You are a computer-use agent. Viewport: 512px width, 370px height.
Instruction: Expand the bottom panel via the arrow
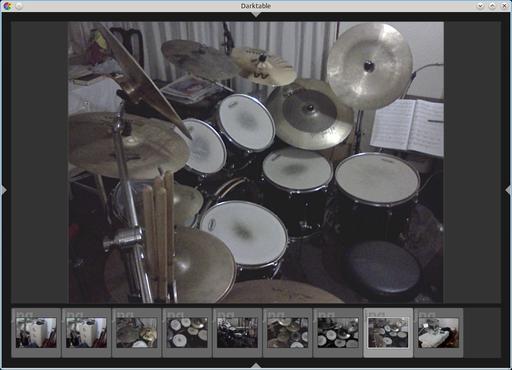pos(256,365)
